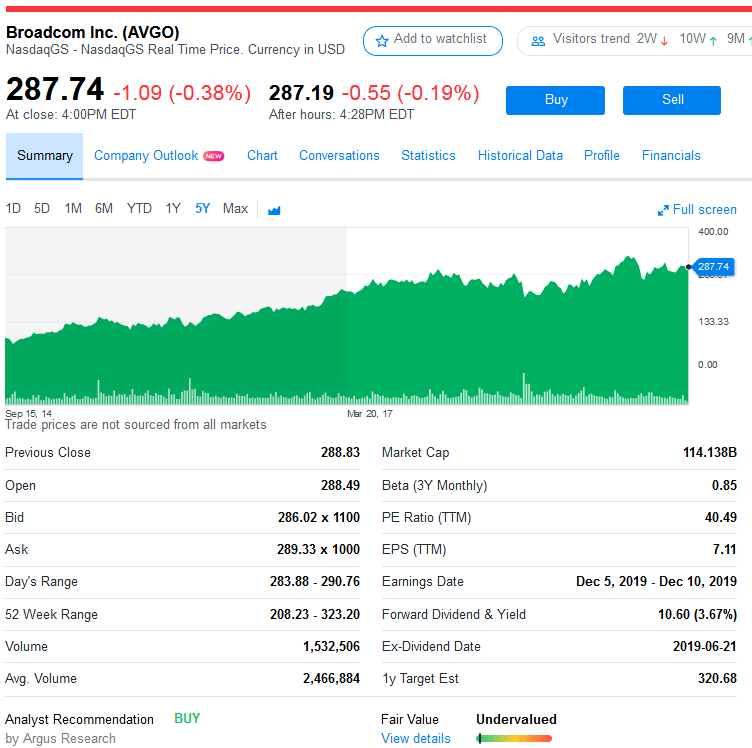Click the 2W down arrow trend indicator

(664, 41)
